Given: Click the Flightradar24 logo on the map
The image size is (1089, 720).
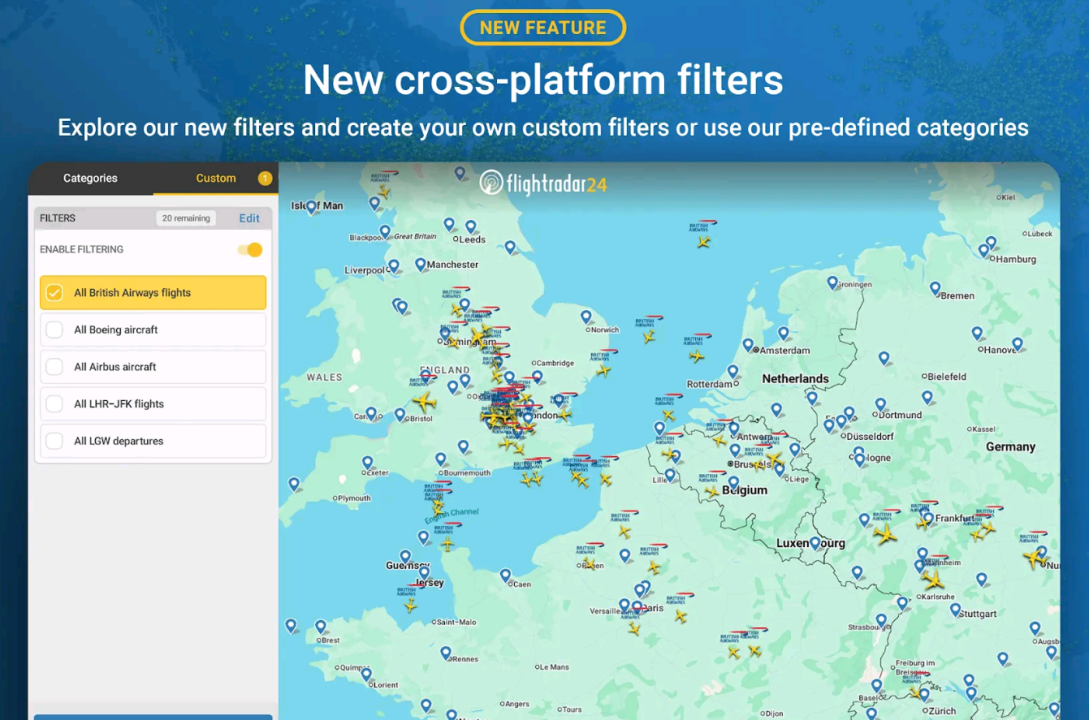Looking at the screenshot, I should click(543, 183).
